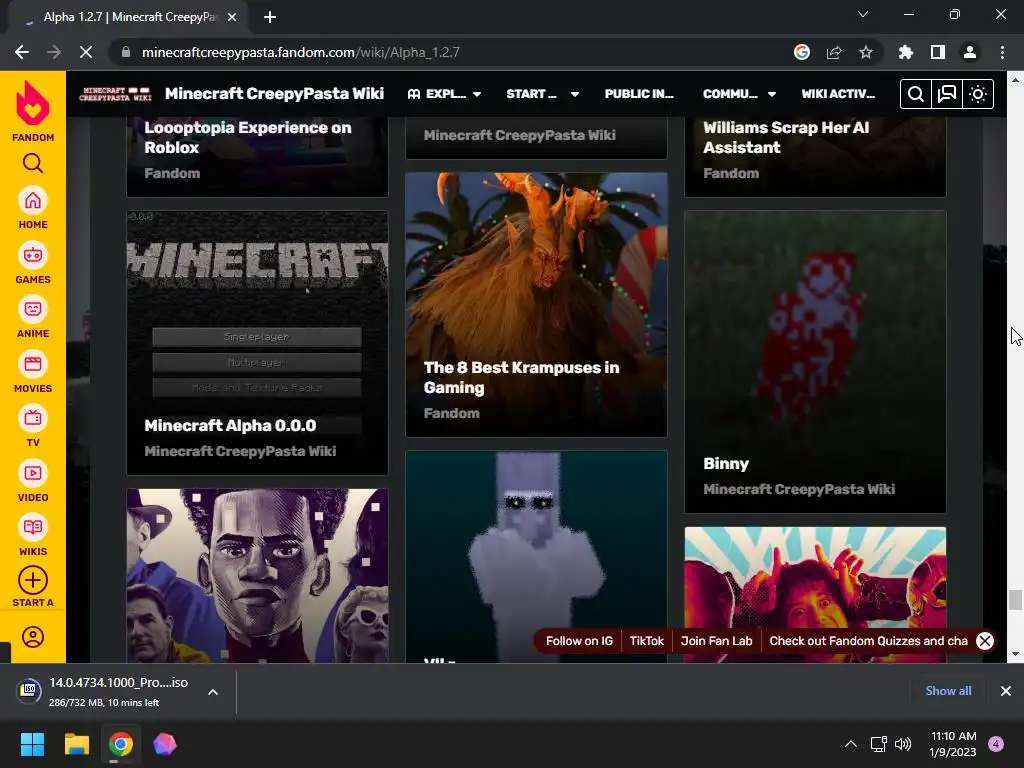Open the user profile icon in the sidebar
The width and height of the screenshot is (1024, 768).
[33, 637]
